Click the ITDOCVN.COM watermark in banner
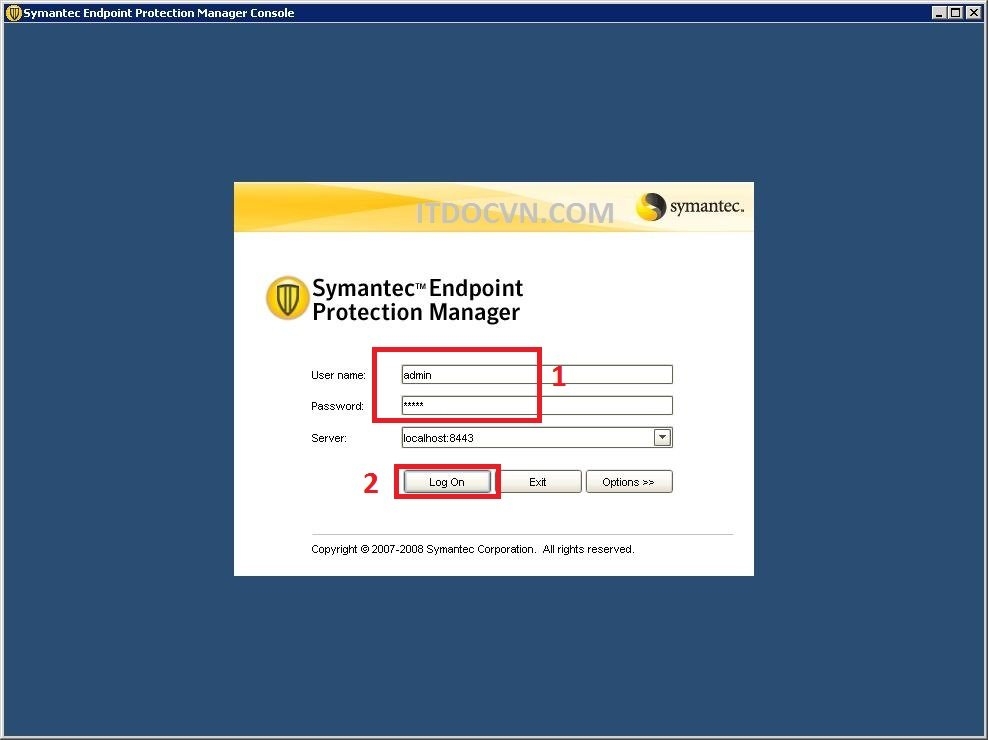988x740 pixels. pos(514,212)
